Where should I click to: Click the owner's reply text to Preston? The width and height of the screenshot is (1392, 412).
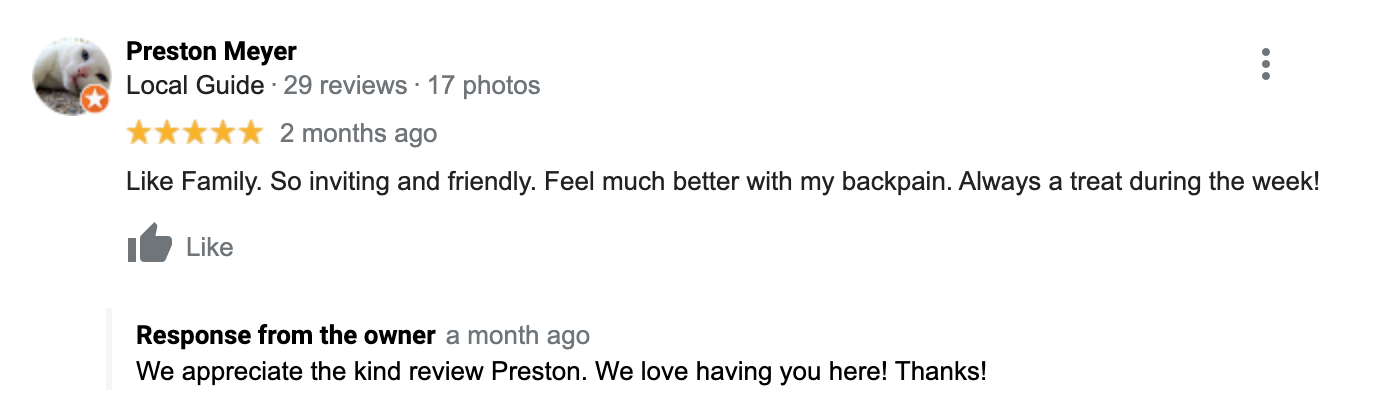561,372
